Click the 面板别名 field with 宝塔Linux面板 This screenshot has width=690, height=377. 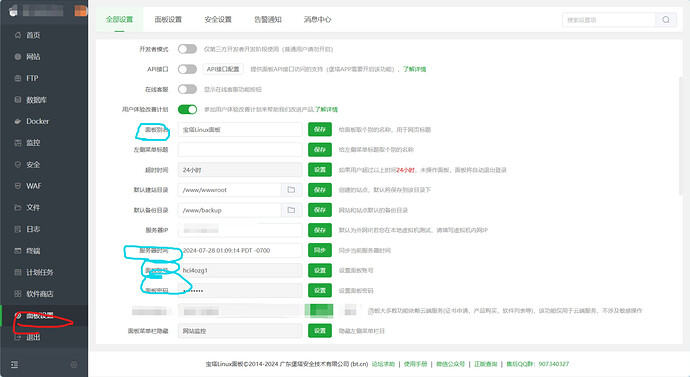(x=240, y=129)
